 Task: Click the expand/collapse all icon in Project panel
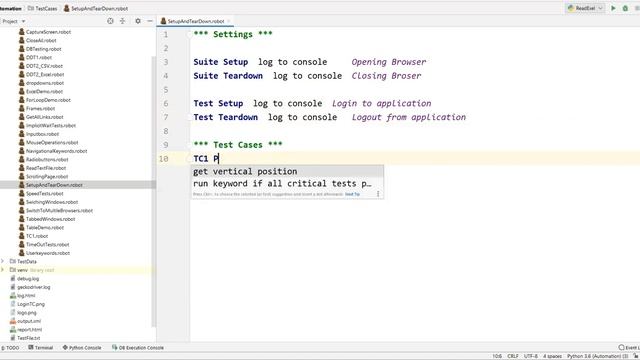[x=122, y=21]
